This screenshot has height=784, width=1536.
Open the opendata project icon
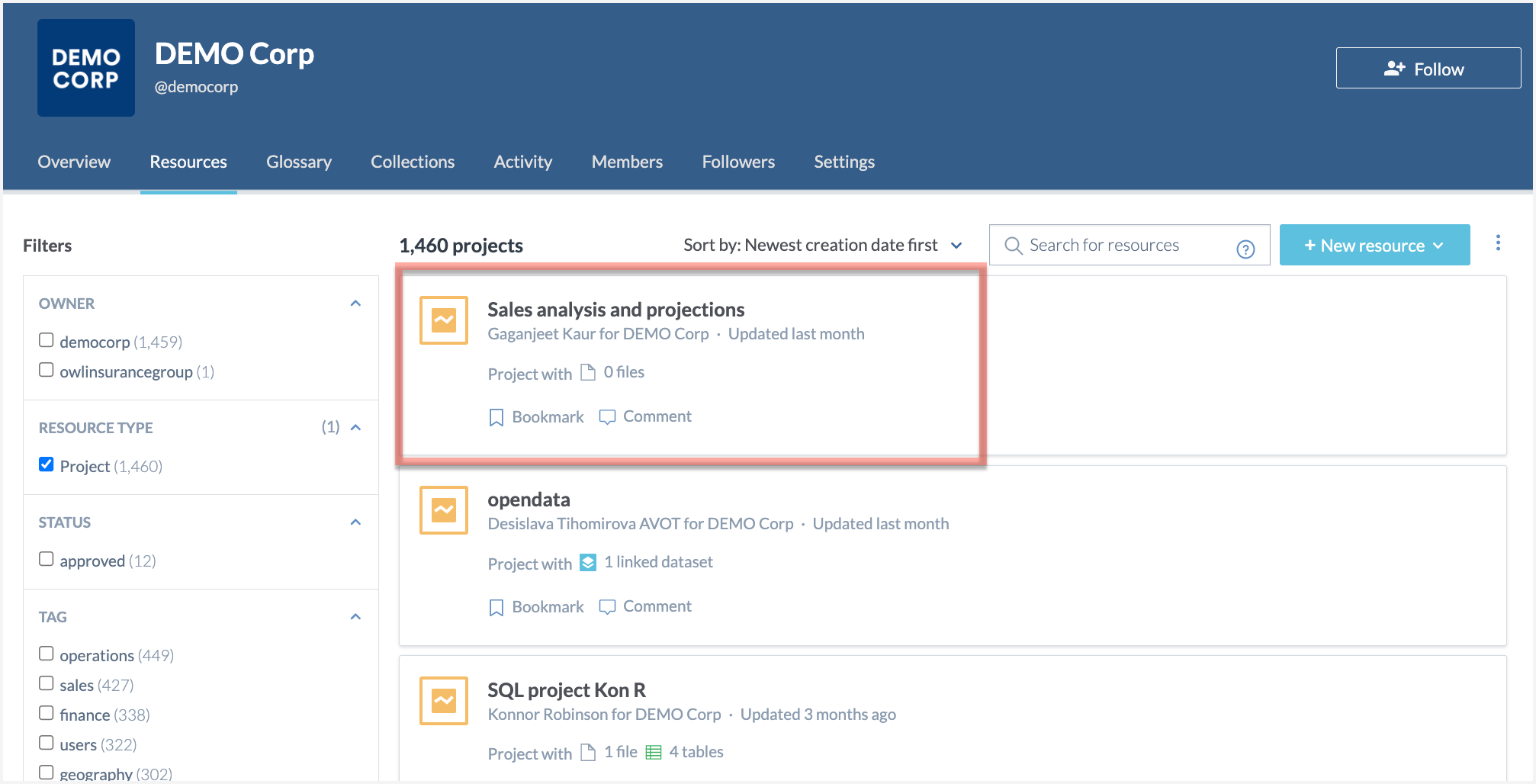(x=444, y=510)
